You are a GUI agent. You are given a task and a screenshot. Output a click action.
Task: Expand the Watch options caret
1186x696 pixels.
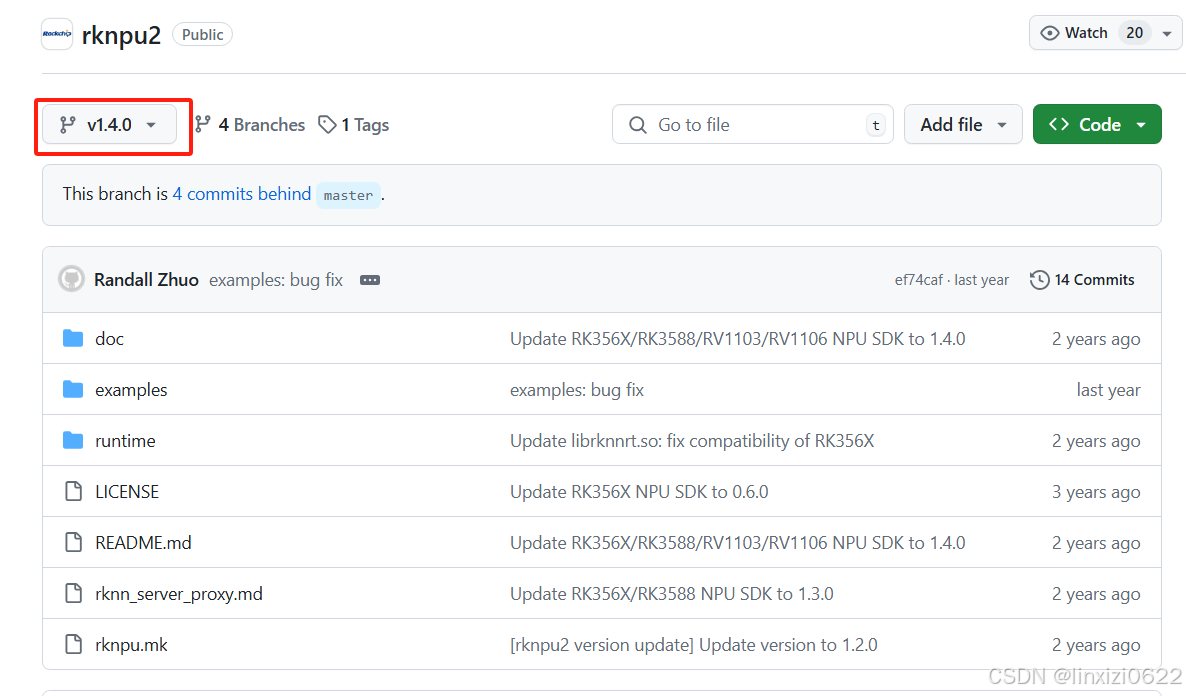[1167, 34]
